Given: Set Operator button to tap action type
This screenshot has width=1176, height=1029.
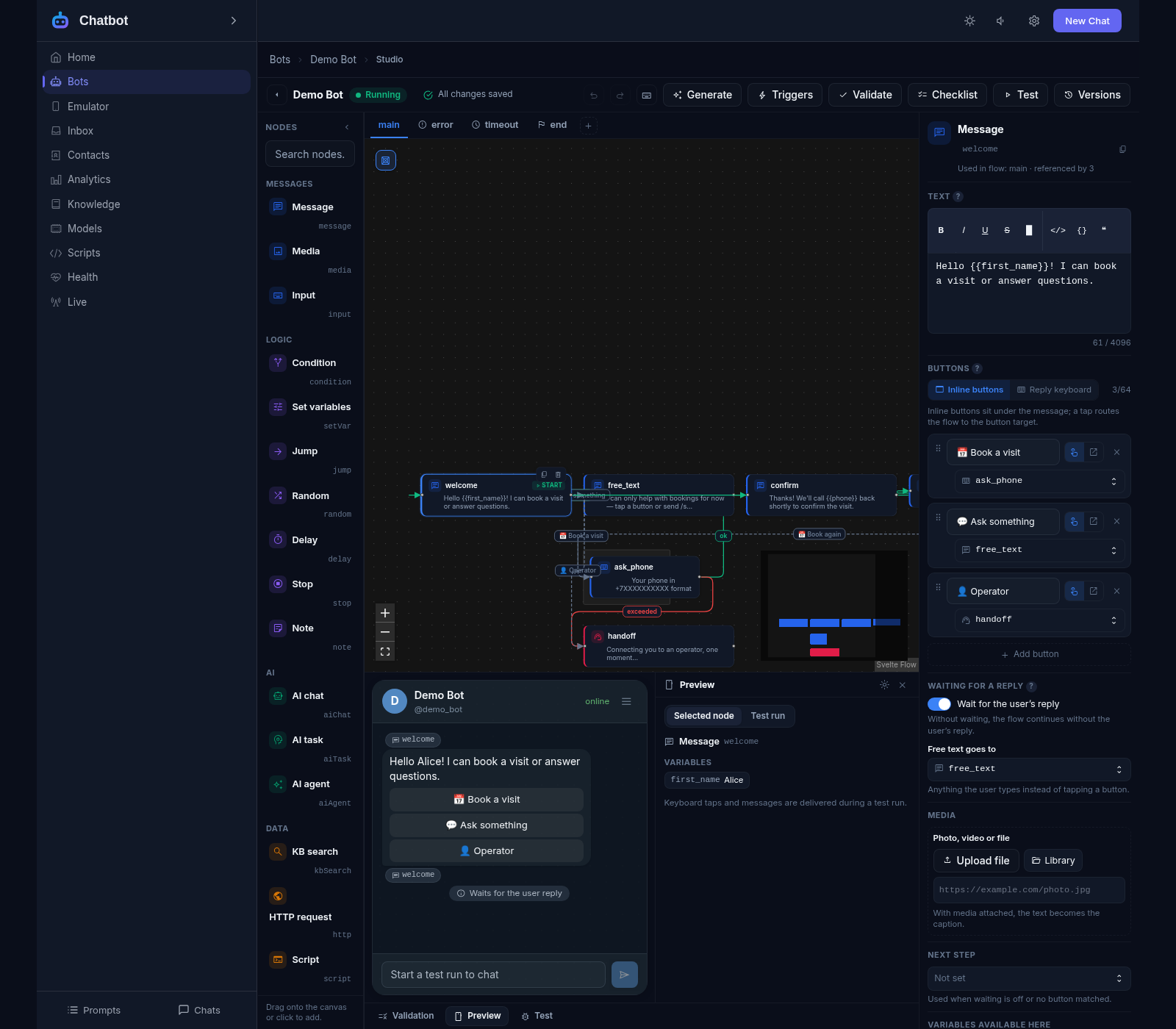Looking at the screenshot, I should point(1075,591).
